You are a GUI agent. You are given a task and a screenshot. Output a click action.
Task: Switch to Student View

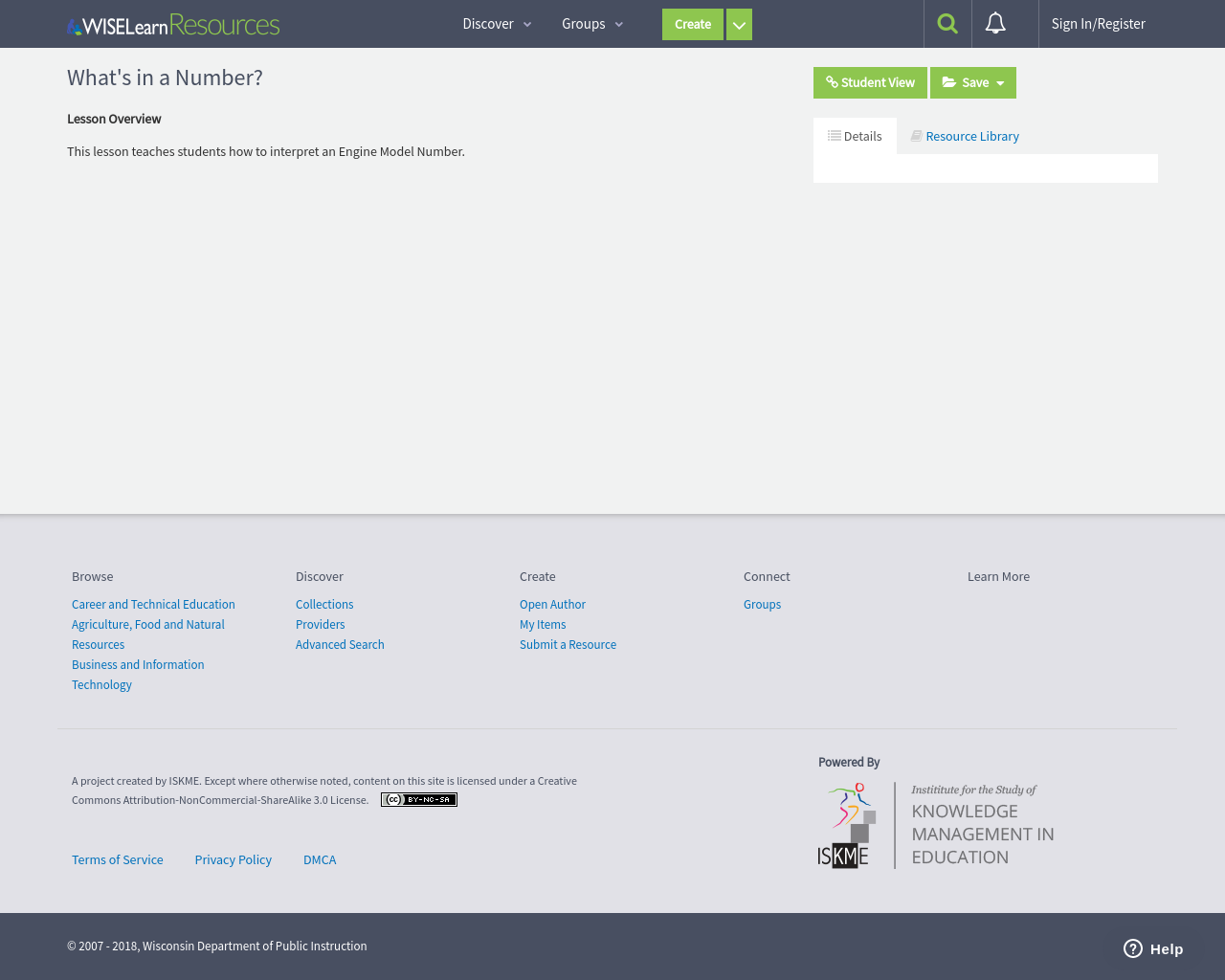[x=870, y=83]
